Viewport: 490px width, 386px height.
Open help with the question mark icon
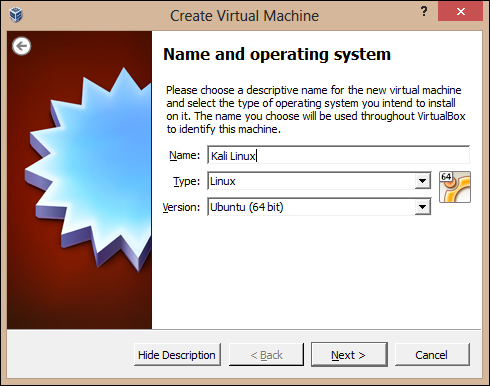pos(424,12)
